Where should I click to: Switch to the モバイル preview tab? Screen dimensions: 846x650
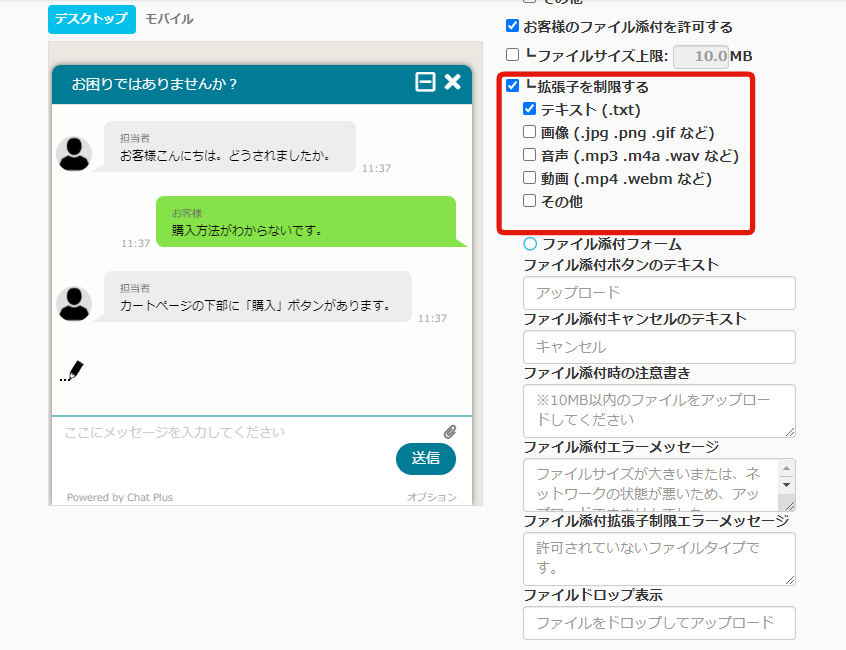coord(169,19)
